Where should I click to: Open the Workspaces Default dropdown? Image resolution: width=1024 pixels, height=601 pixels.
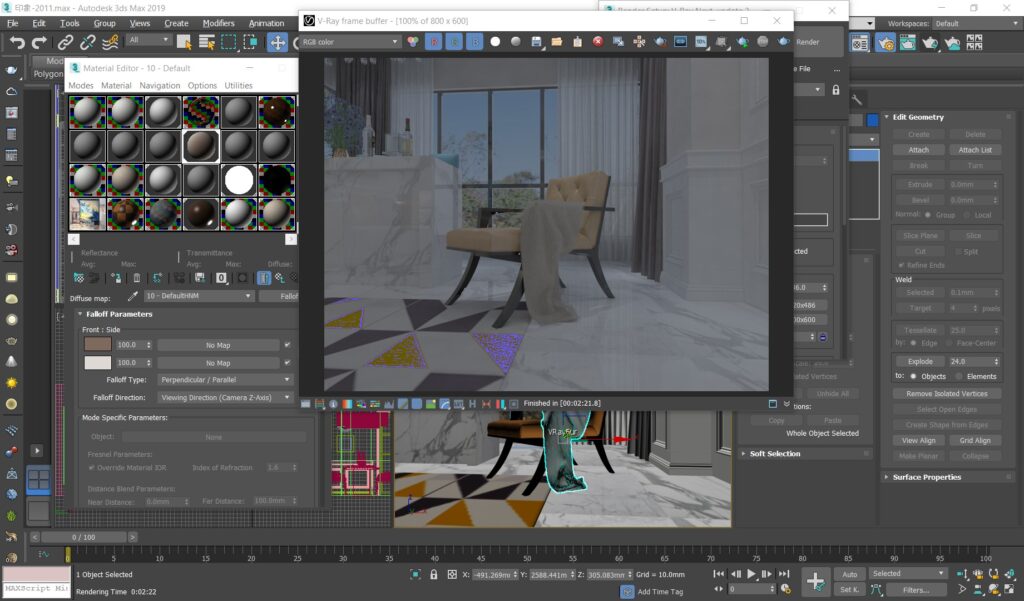(x=976, y=24)
